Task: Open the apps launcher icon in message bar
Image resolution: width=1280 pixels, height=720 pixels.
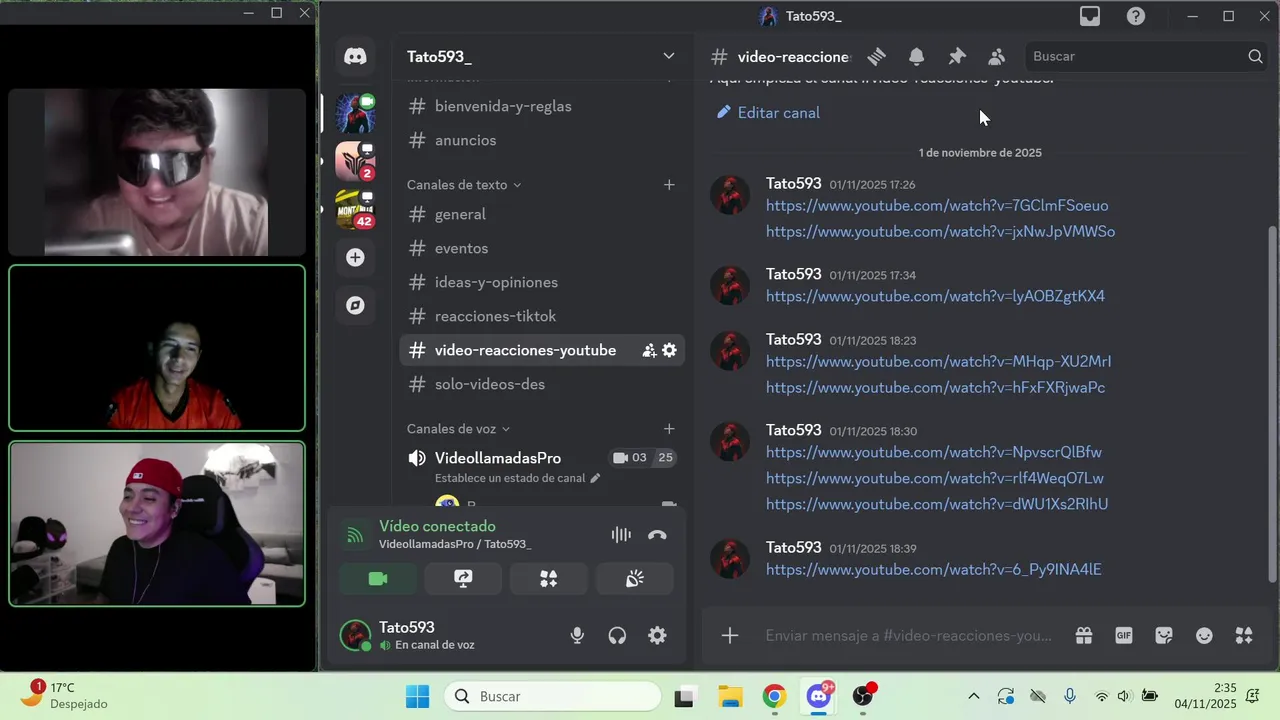Action: (x=1244, y=636)
